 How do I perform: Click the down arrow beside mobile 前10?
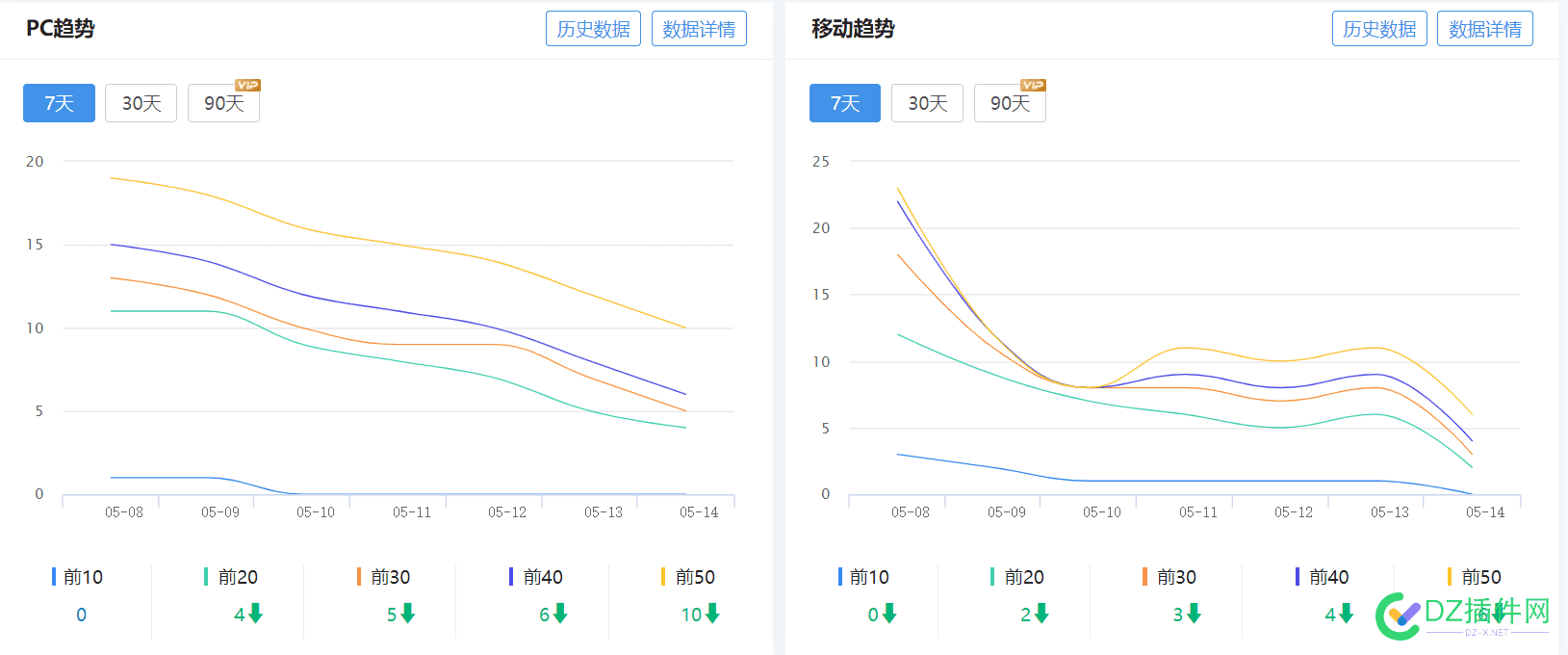(889, 614)
